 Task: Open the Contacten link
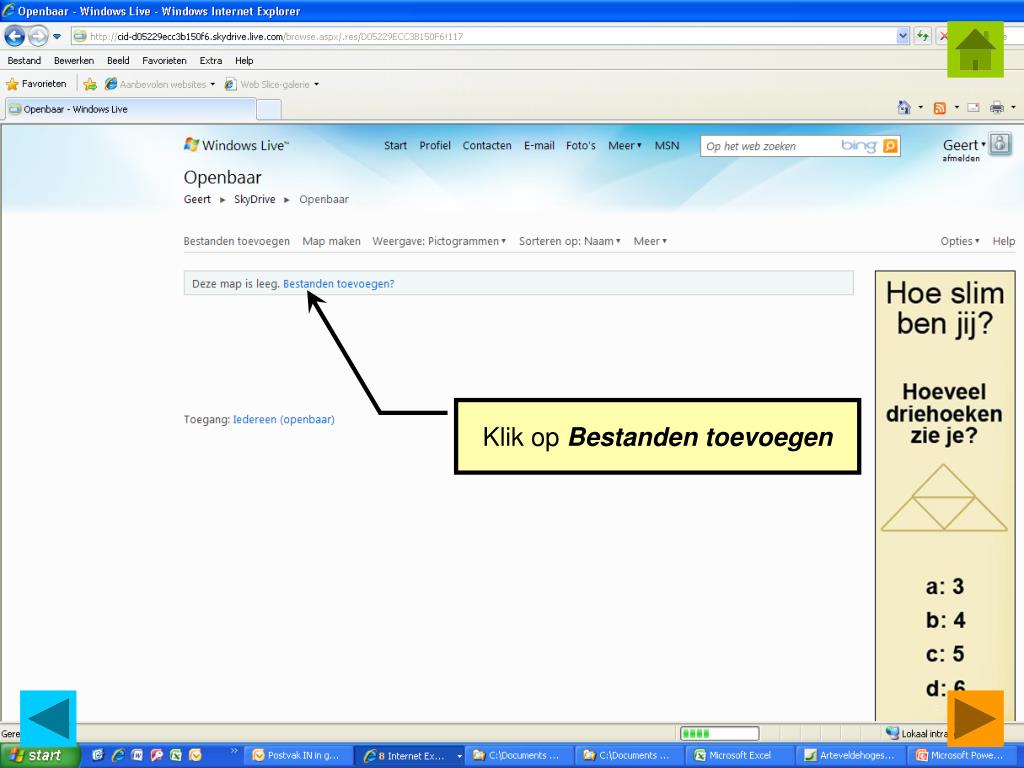click(487, 146)
